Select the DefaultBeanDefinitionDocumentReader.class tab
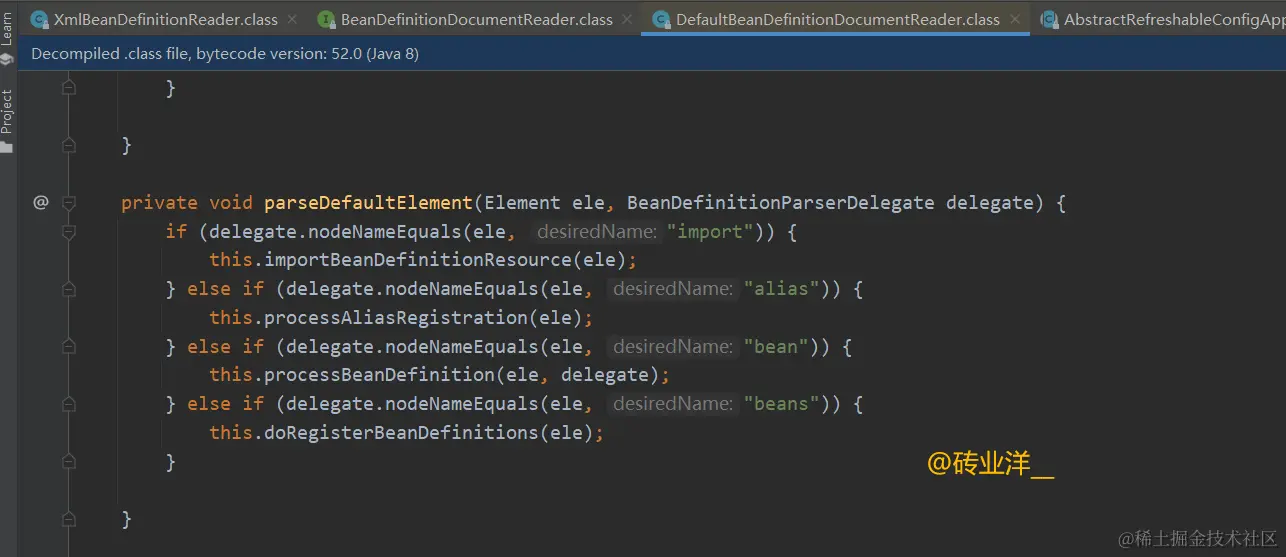The image size is (1286, 557). (837, 19)
